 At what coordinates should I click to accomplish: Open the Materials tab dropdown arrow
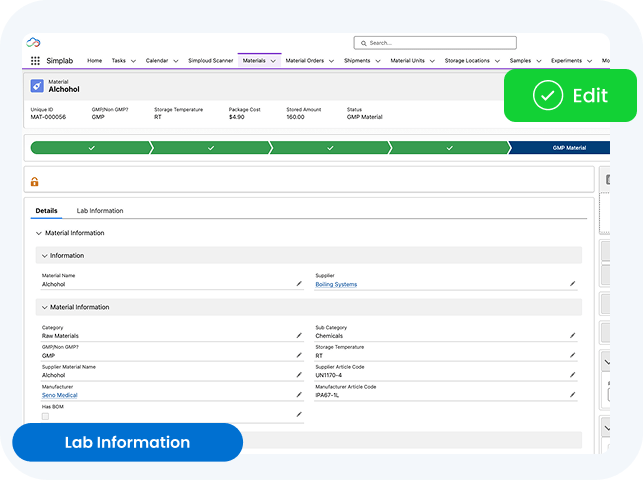[273, 61]
